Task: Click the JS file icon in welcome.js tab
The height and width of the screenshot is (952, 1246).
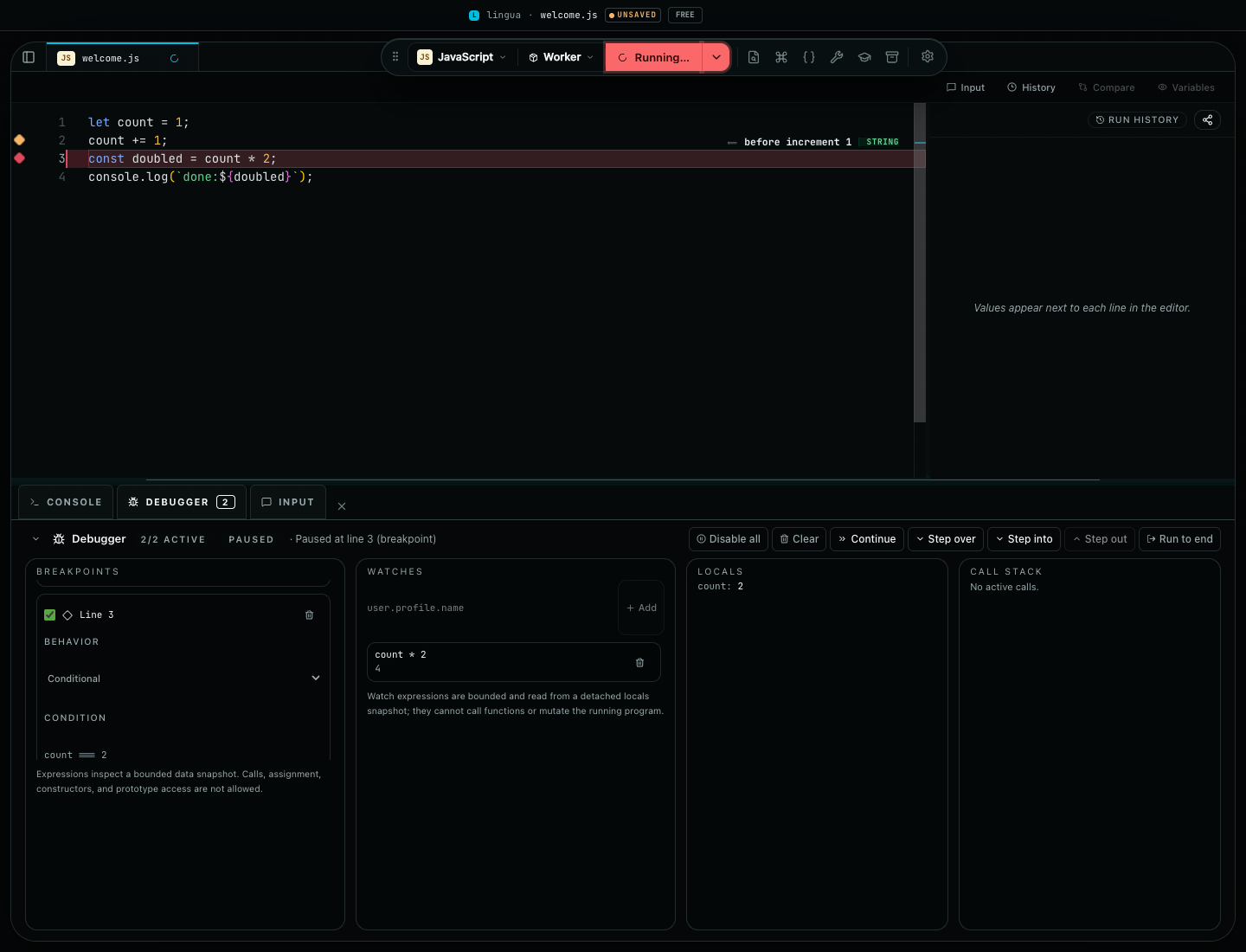Action: tap(66, 58)
